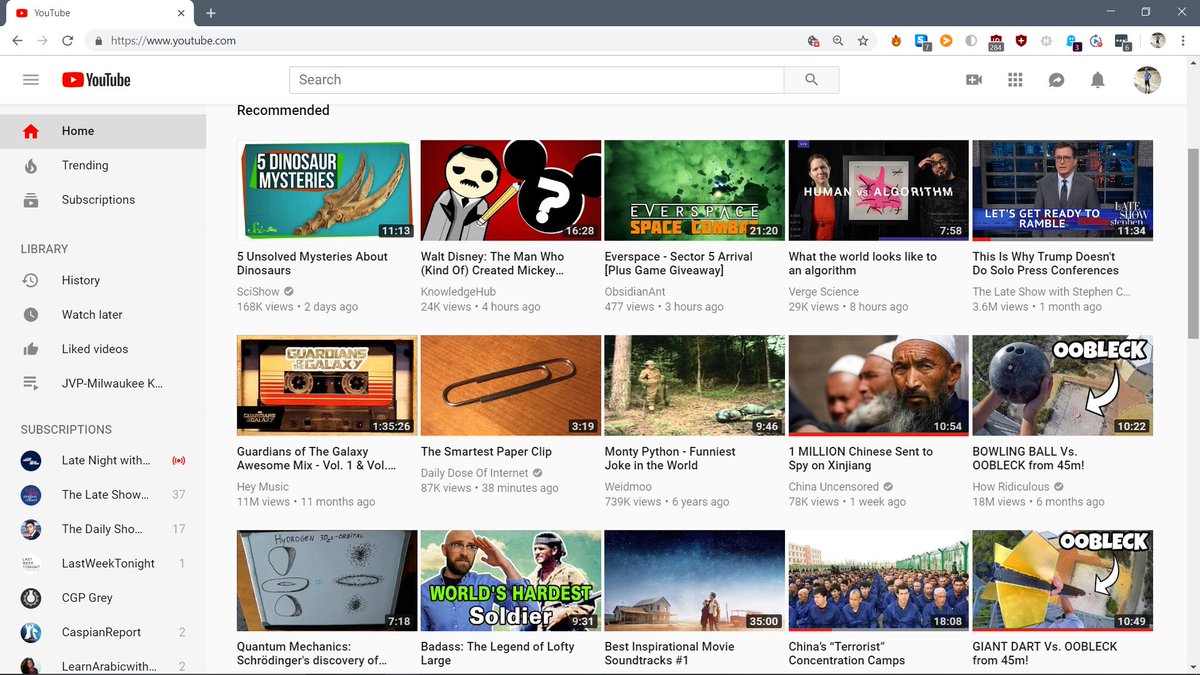Open title 'Quantum Mechanics: Schrödinger's discovery'
Screen dimensions: 1200x675
pos(312,654)
